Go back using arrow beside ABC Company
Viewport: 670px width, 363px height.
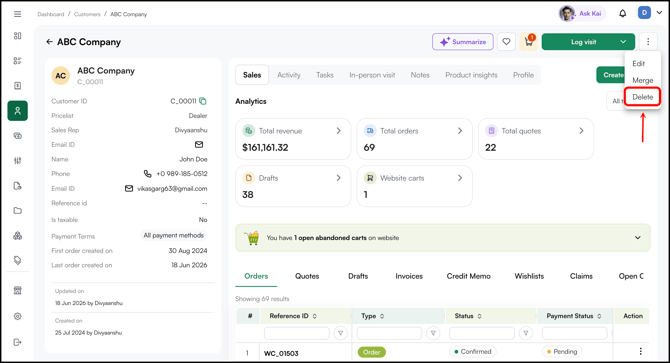point(49,42)
